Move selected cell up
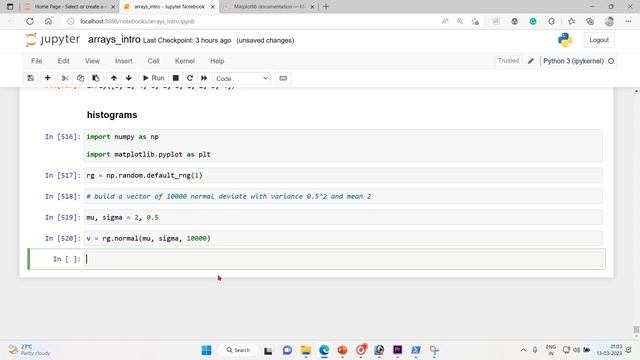This screenshot has width=640, height=360. click(x=114, y=78)
